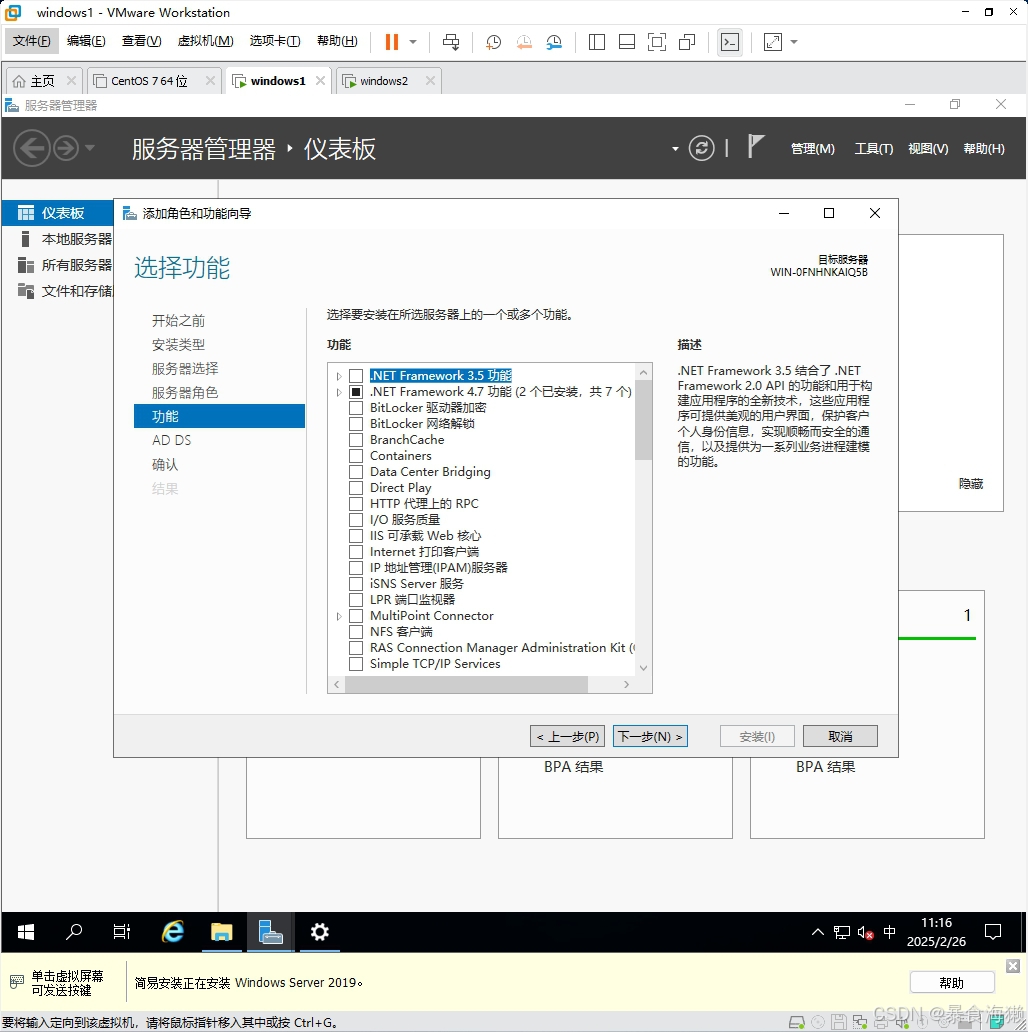Open the power options dropdown beside pause

point(413,42)
